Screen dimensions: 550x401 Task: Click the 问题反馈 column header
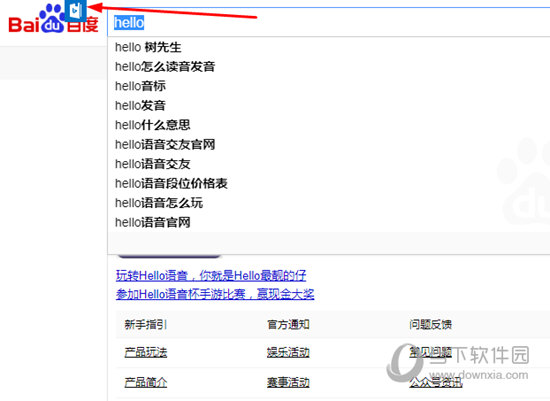[x=430, y=325]
